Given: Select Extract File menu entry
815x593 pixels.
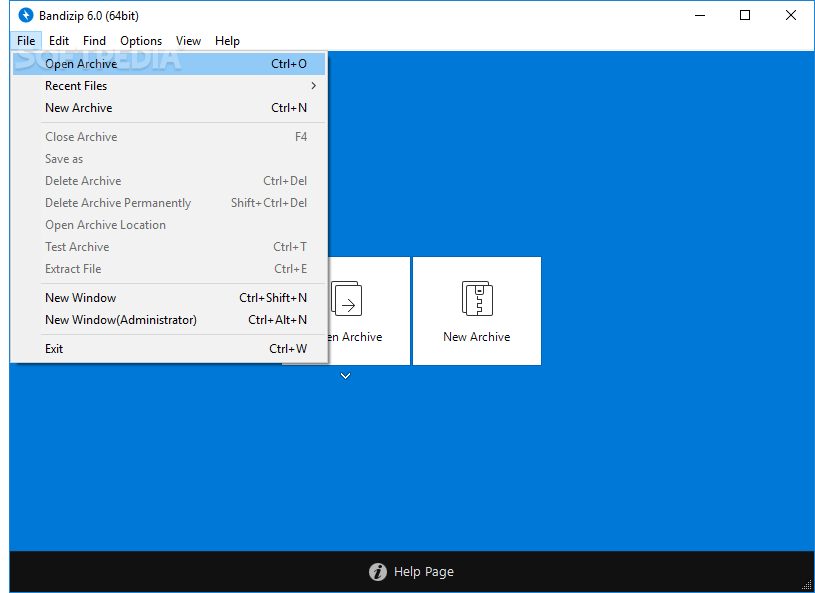Looking at the screenshot, I should tap(169, 269).
